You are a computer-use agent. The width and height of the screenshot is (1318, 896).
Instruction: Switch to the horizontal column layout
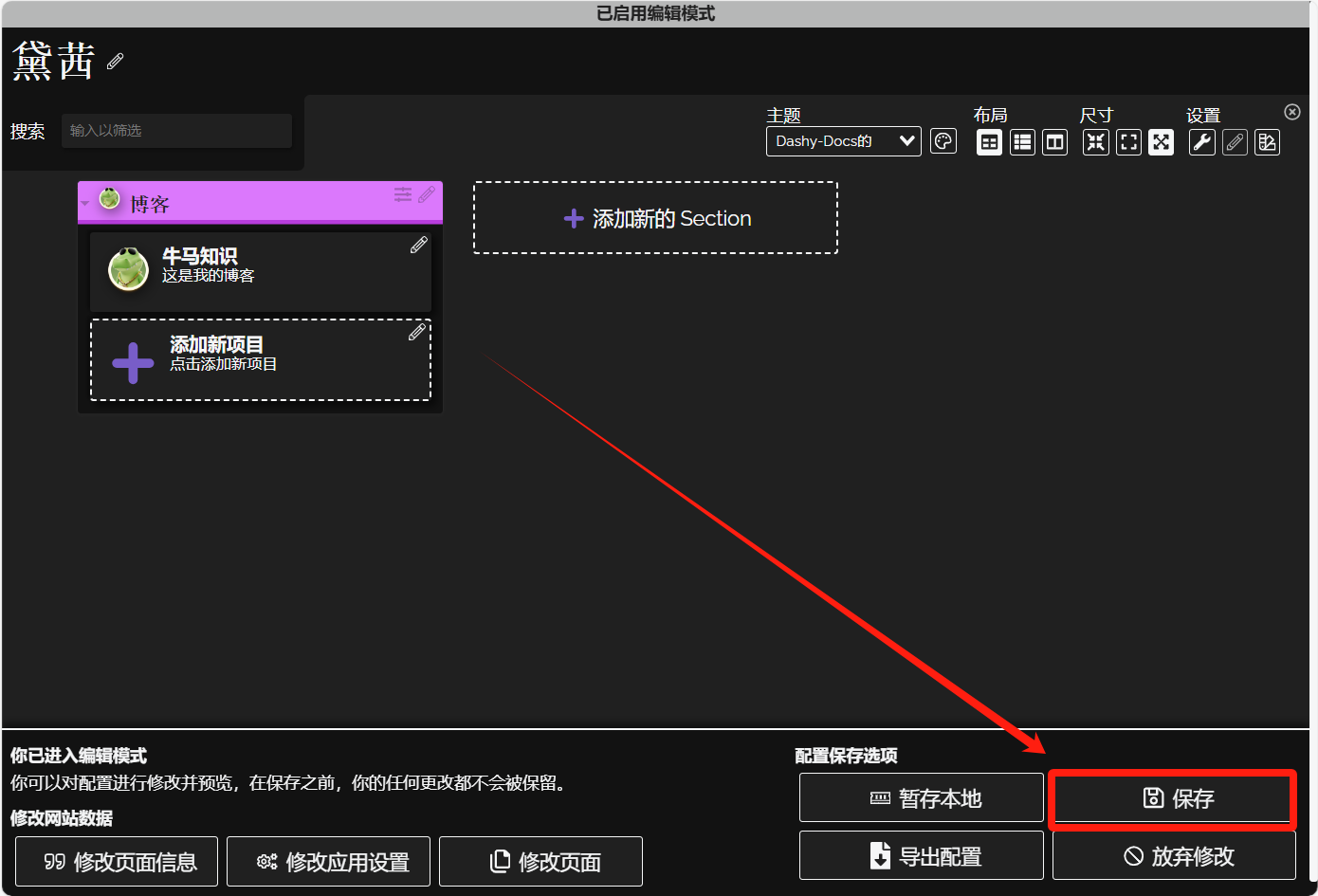click(x=1054, y=142)
